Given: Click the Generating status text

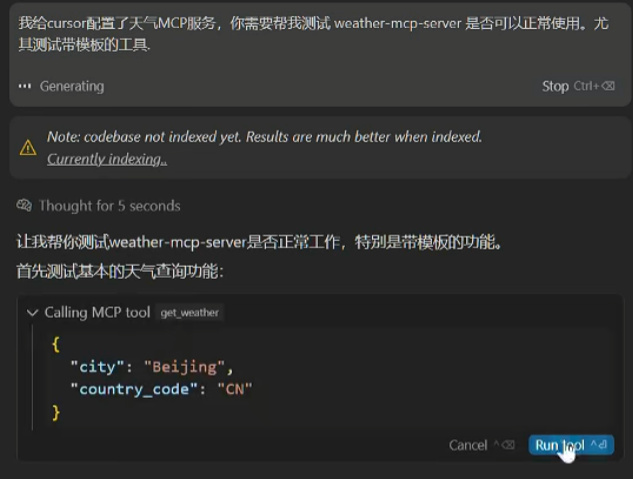Looking at the screenshot, I should coord(72,86).
